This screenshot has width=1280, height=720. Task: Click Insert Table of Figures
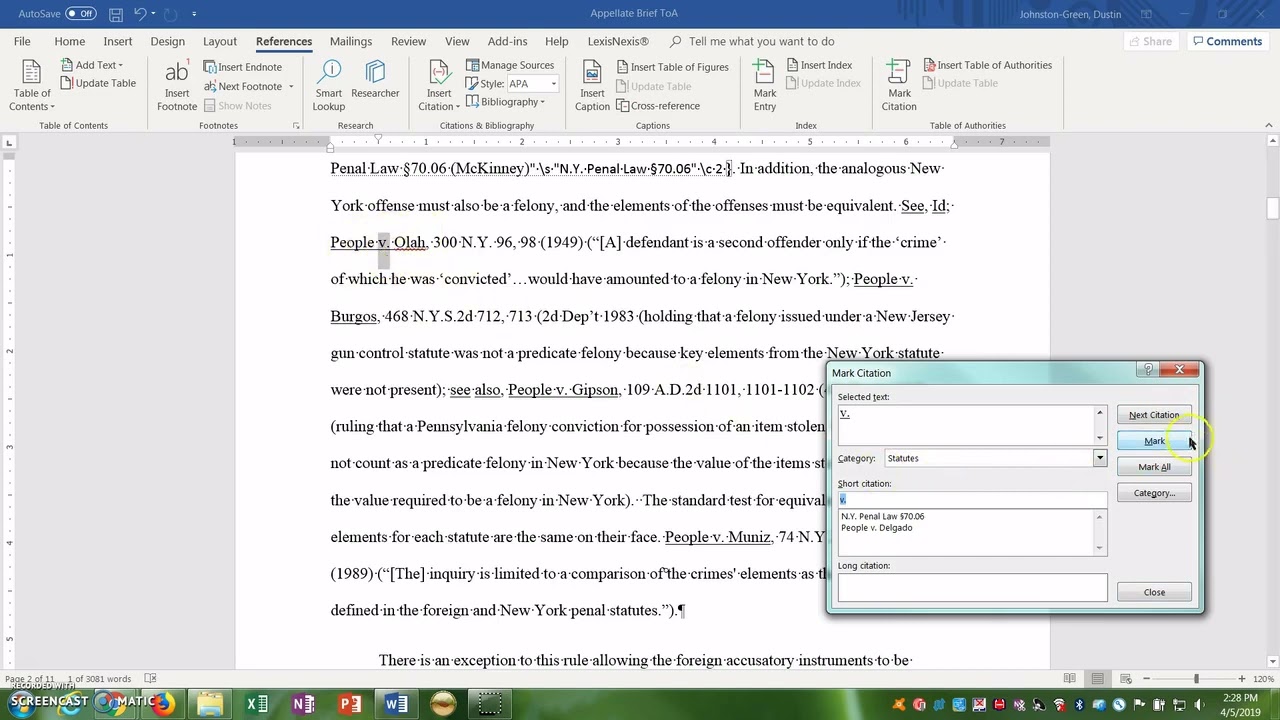tap(672, 67)
